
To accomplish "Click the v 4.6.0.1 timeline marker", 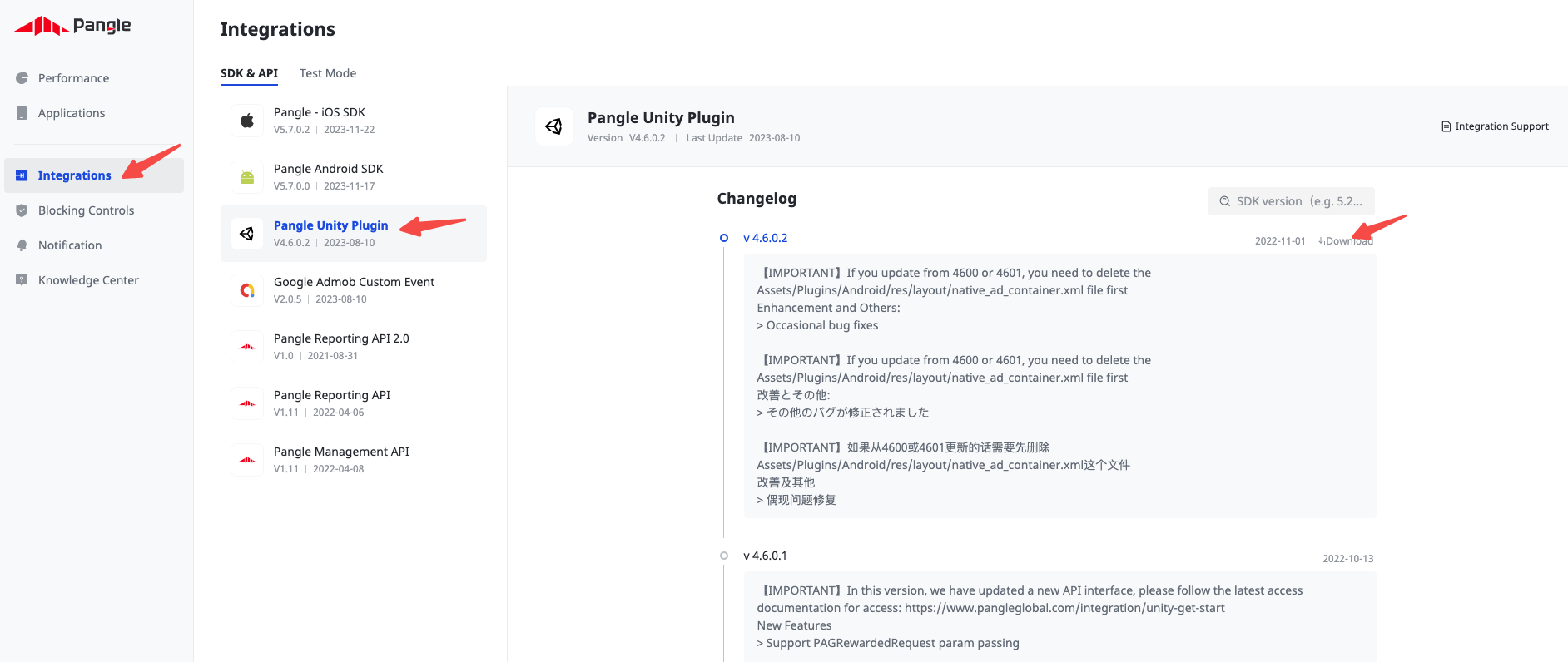I will pyautogui.click(x=724, y=556).
